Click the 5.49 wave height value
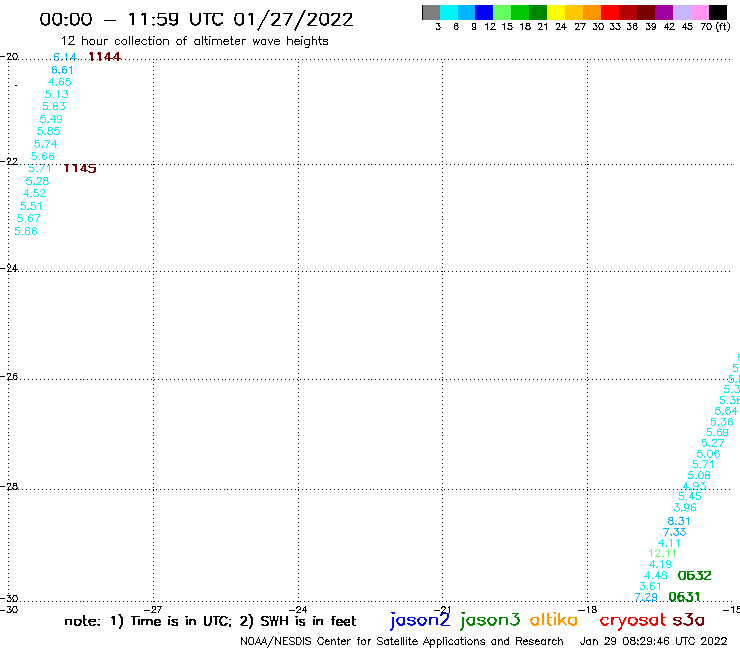The width and height of the screenshot is (740, 650). coord(51,119)
